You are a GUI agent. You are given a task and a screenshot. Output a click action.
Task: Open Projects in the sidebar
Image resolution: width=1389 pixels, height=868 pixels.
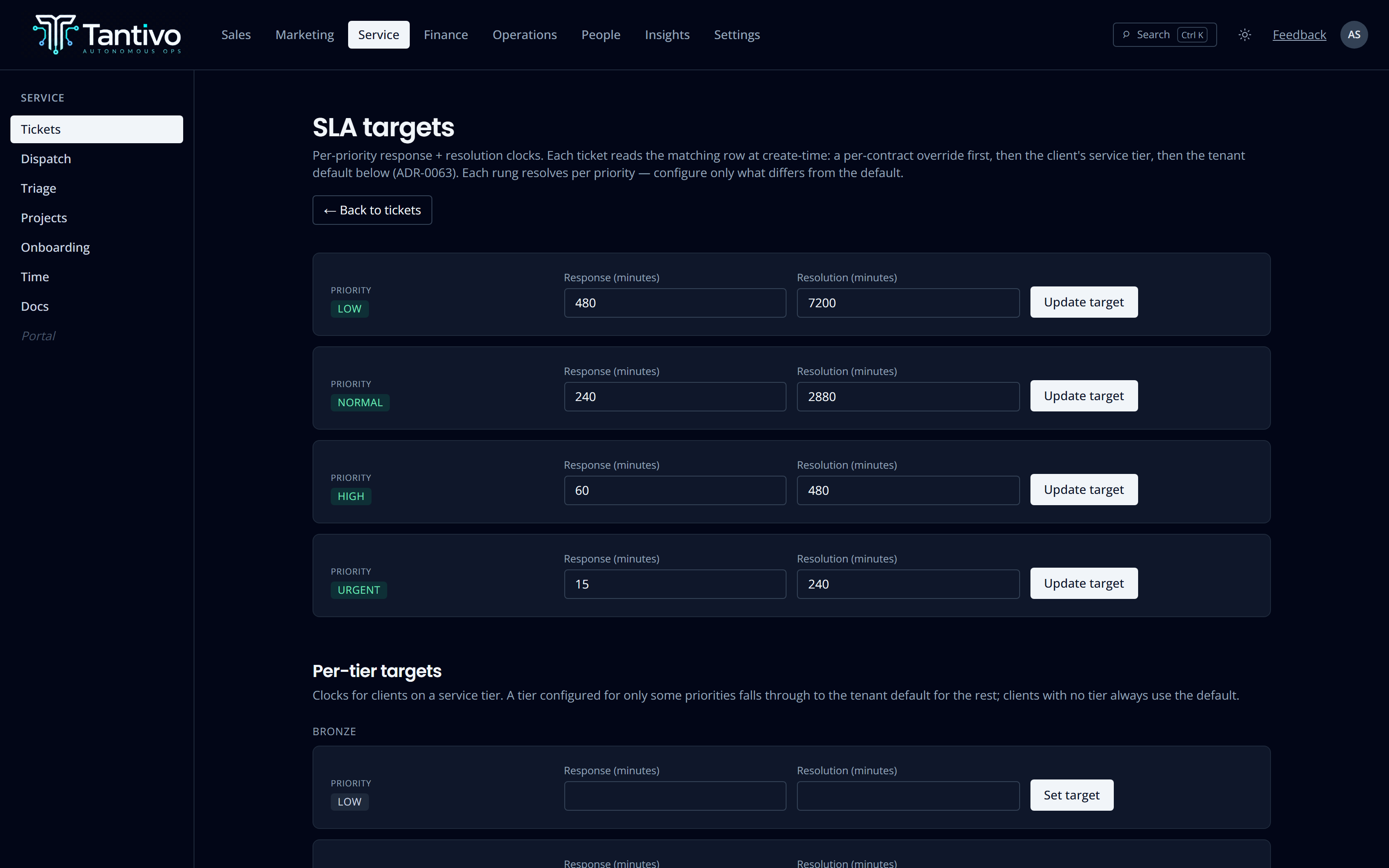click(96, 218)
